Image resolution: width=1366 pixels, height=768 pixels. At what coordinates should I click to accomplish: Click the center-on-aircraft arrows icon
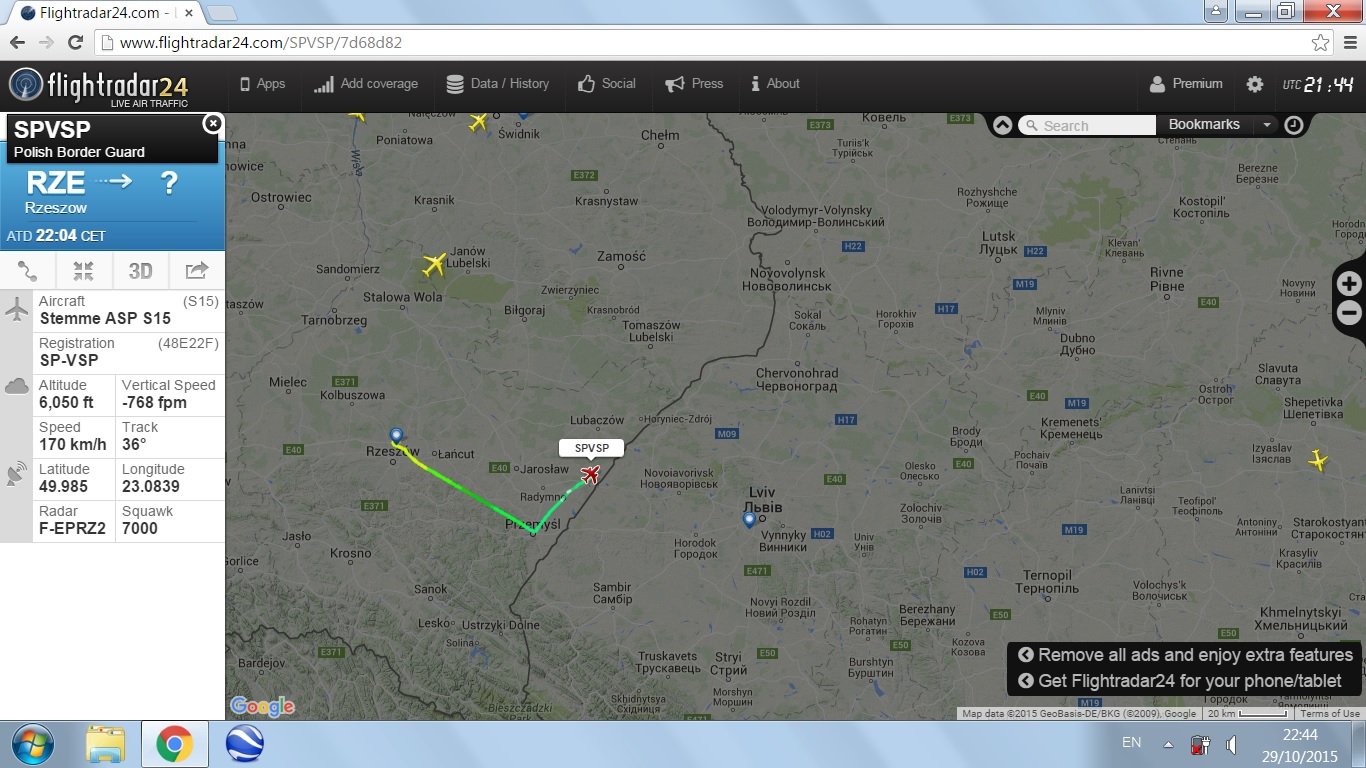tap(83, 270)
